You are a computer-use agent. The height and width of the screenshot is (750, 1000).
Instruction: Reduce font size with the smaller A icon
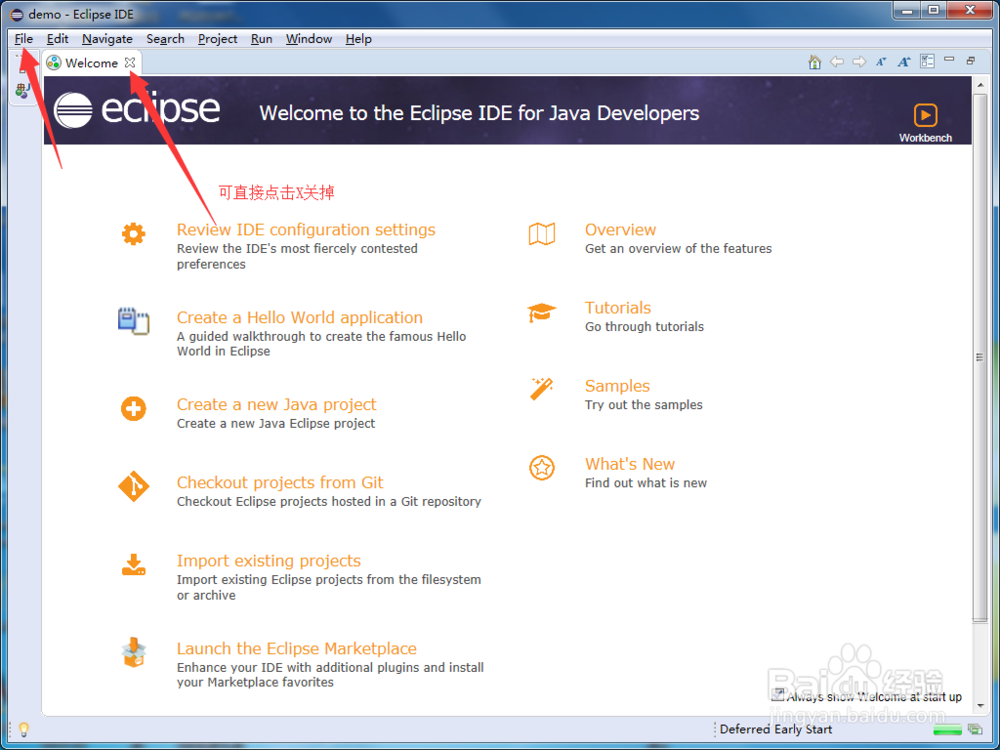[x=881, y=62]
